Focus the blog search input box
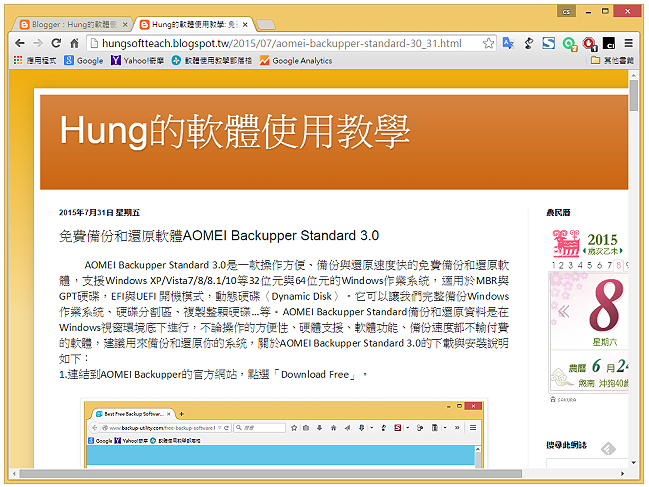 587,463
